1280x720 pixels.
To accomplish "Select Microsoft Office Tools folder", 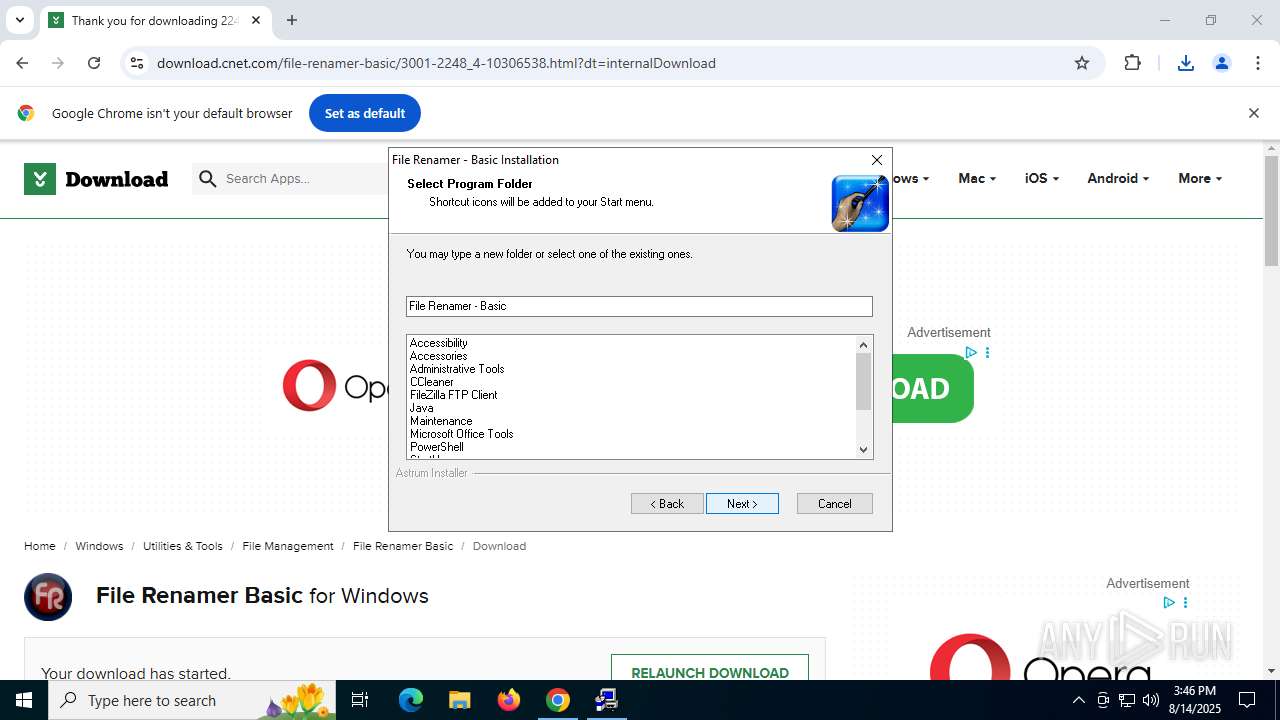I will click(461, 434).
